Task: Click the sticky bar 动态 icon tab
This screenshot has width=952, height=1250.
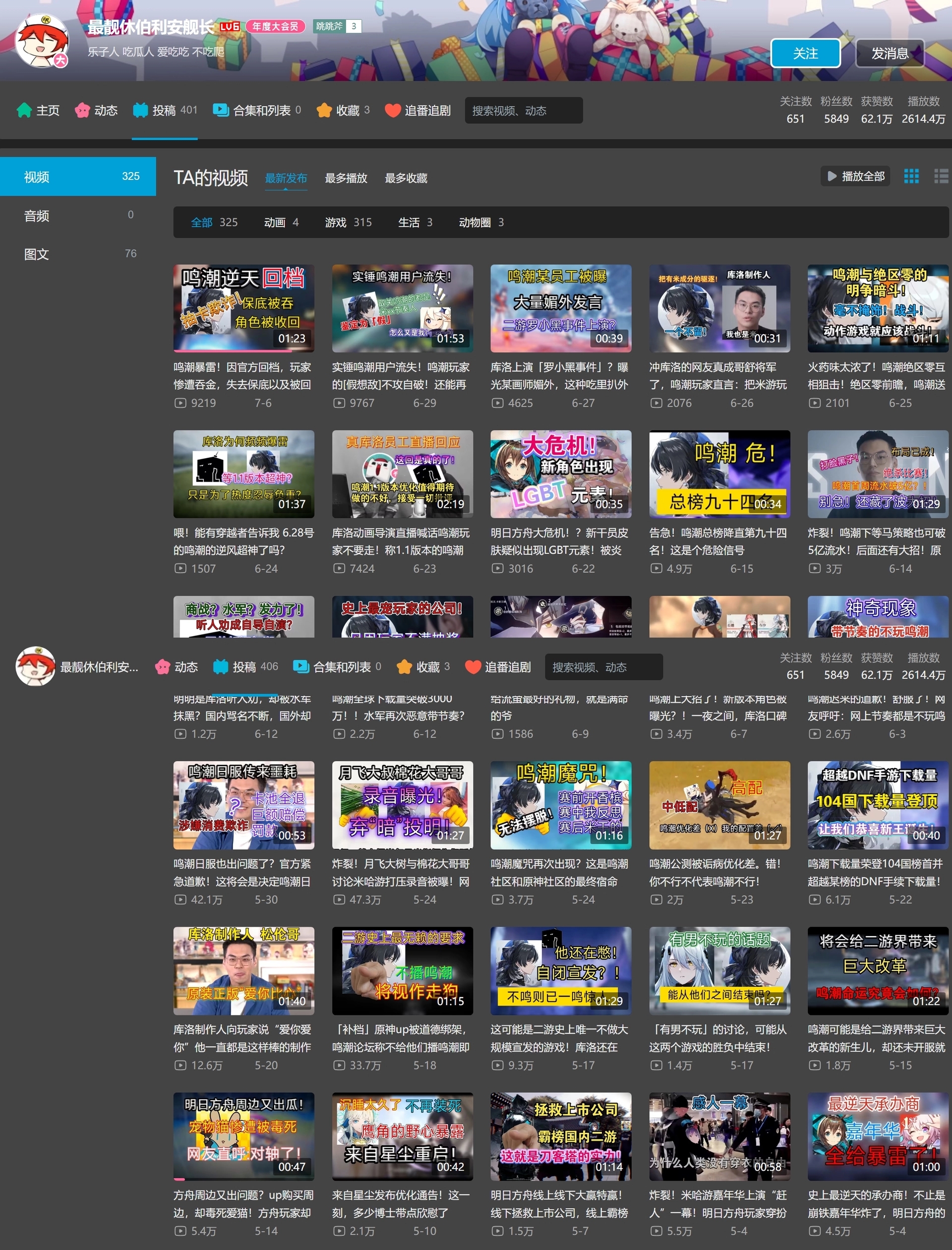Action: (x=176, y=667)
